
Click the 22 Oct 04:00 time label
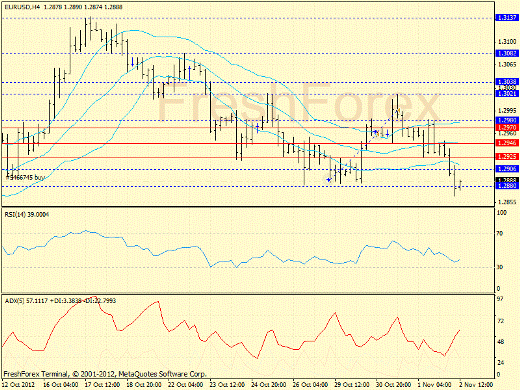pos(185,385)
